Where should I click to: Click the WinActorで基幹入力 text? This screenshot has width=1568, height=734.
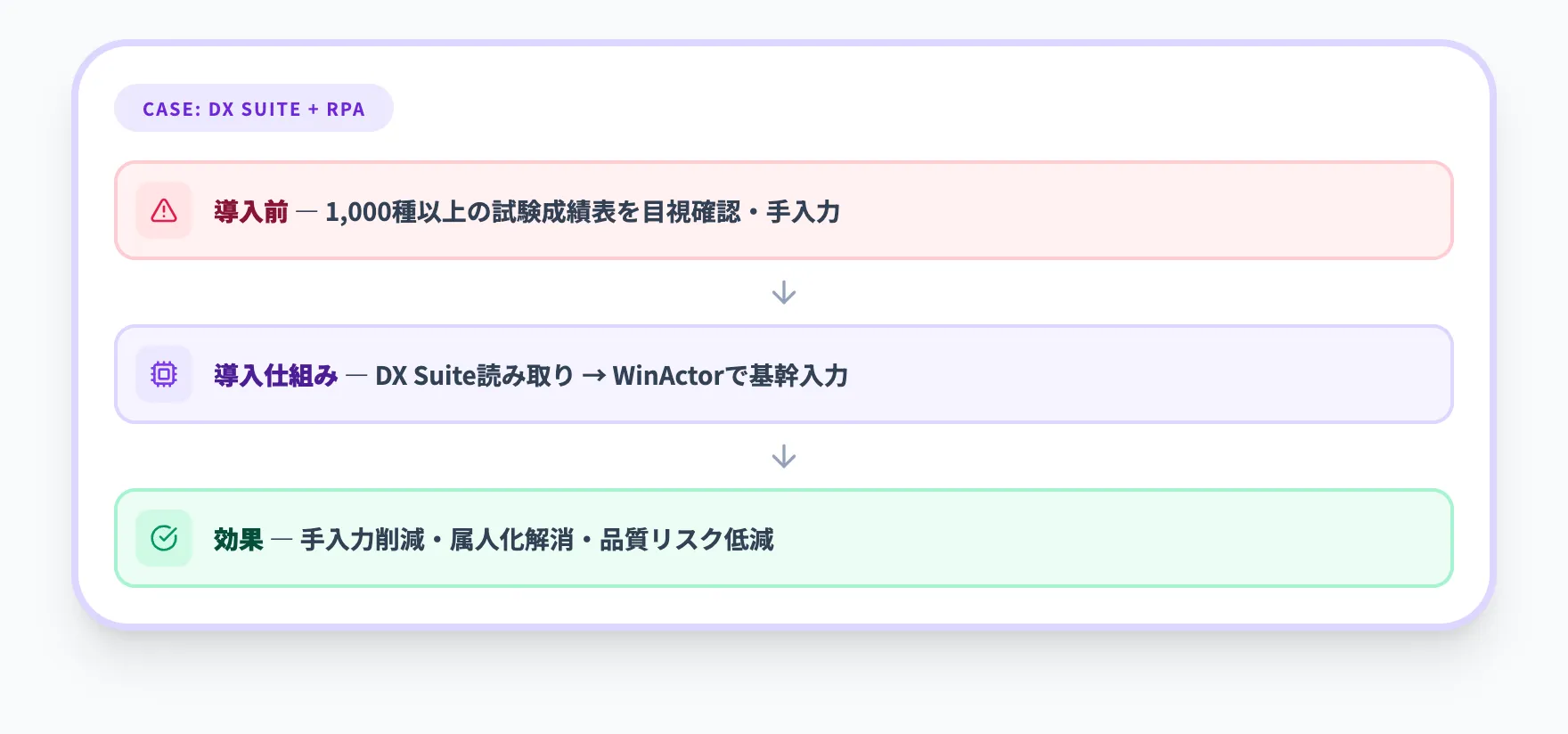[731, 376]
